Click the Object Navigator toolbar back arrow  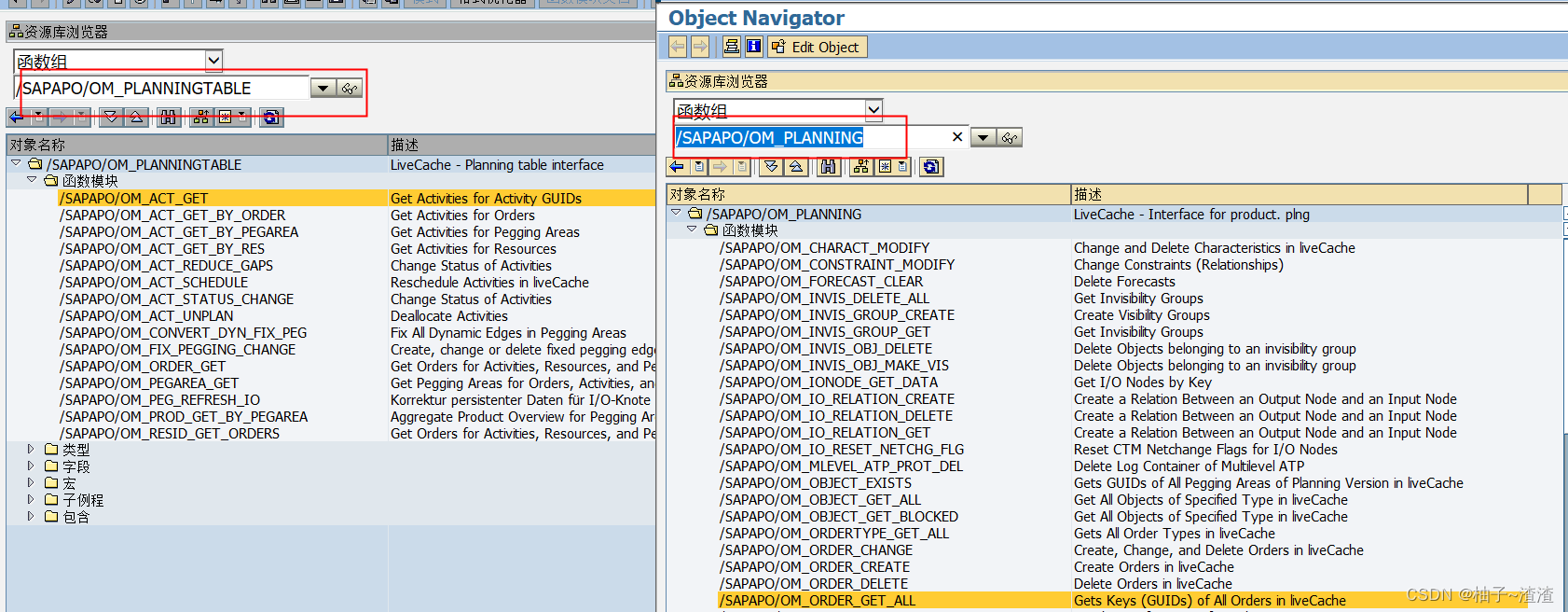pos(678,47)
